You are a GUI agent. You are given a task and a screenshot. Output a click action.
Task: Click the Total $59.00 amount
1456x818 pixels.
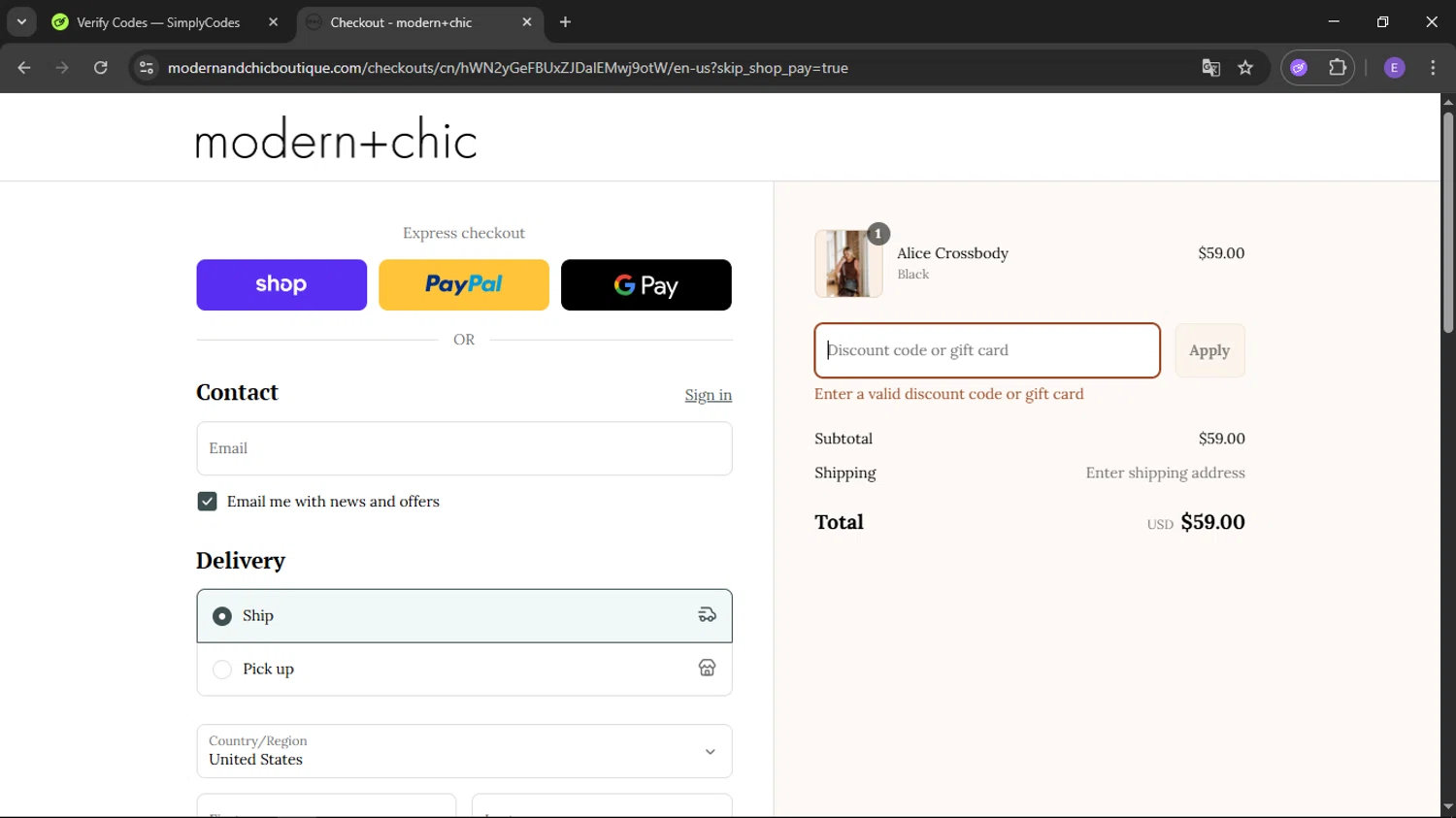(x=1212, y=522)
